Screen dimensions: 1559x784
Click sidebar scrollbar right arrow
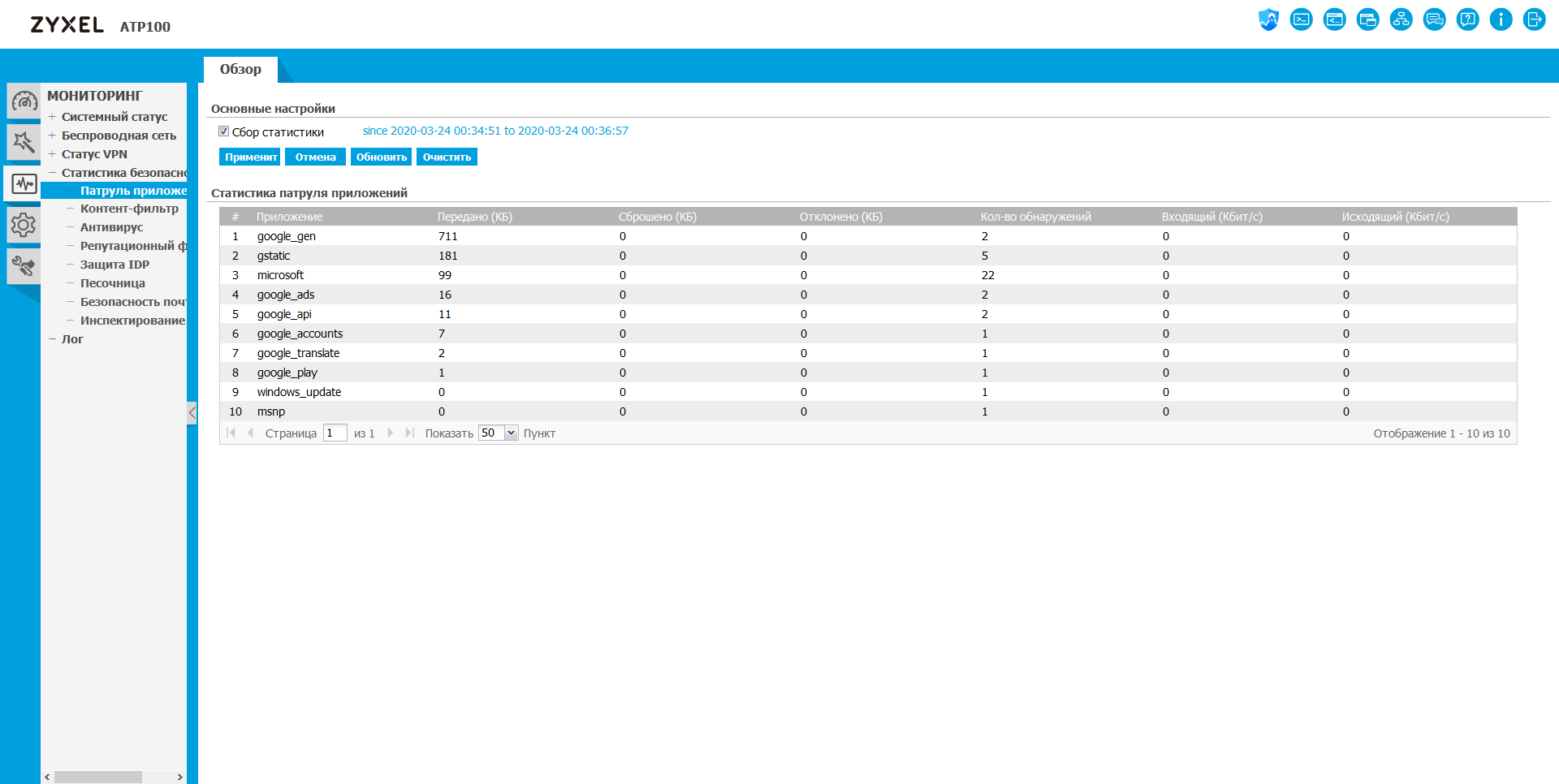[179, 777]
